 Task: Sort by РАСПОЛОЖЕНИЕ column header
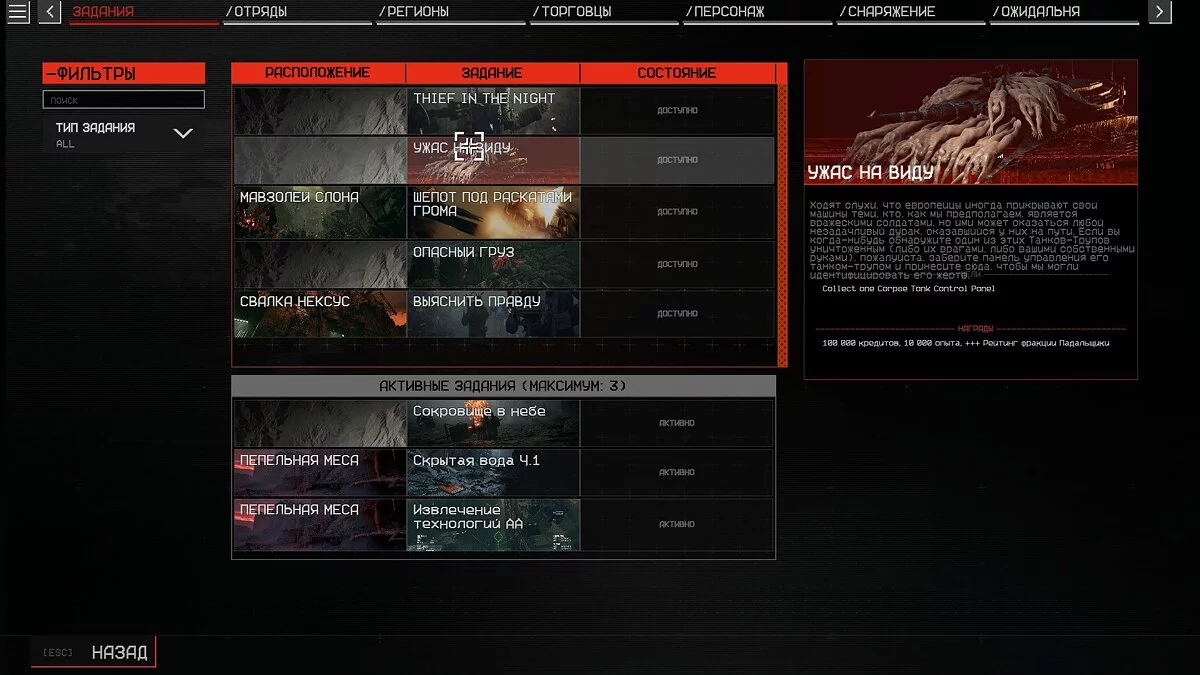coord(318,73)
